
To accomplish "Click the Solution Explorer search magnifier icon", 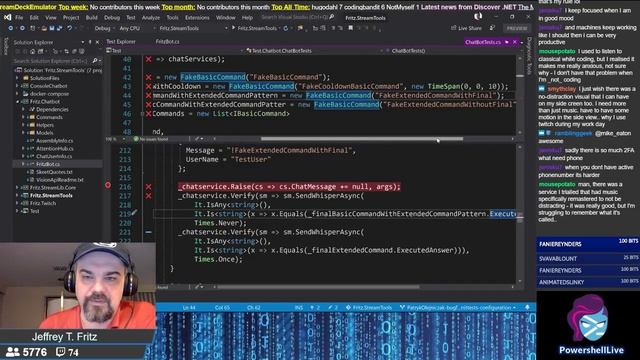I will 95,61.
